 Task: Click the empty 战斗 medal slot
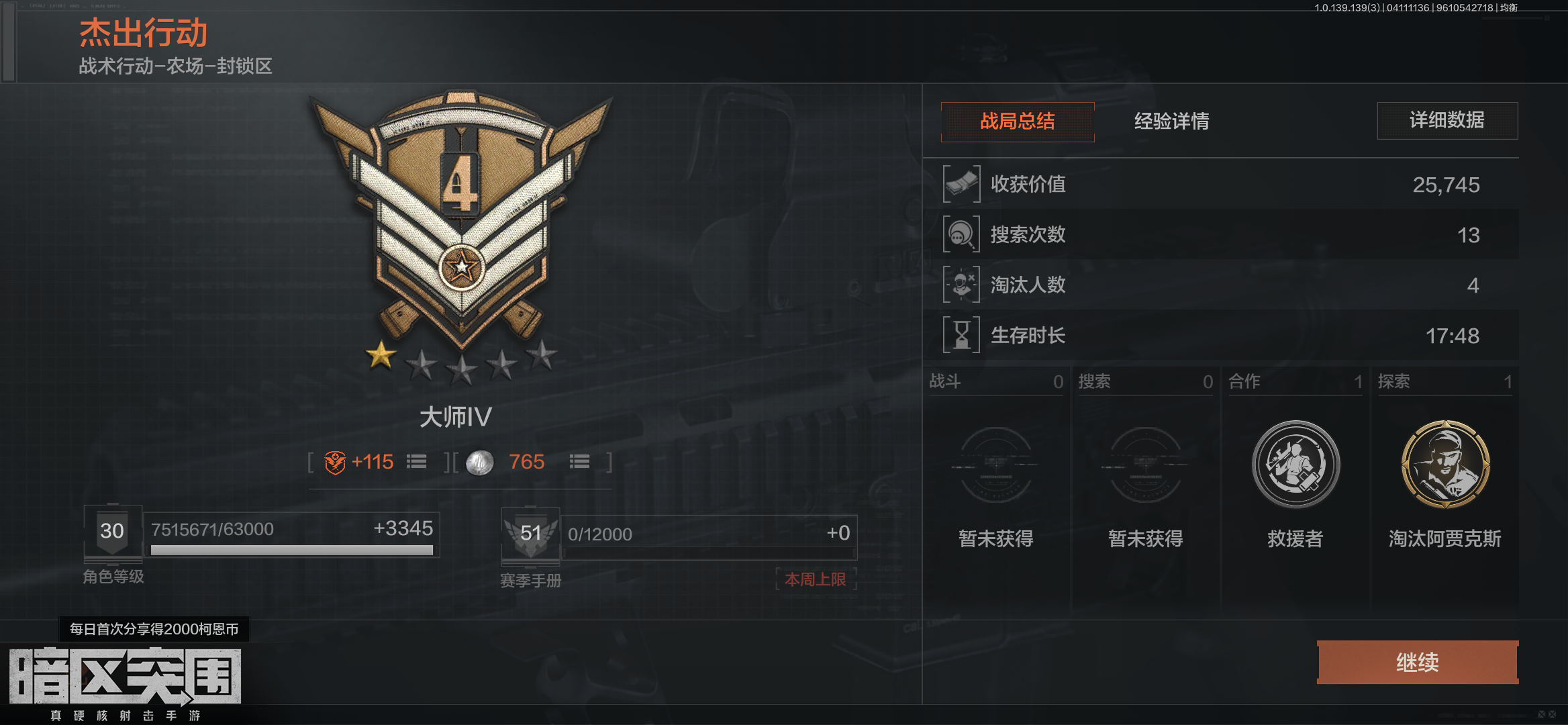(x=996, y=465)
